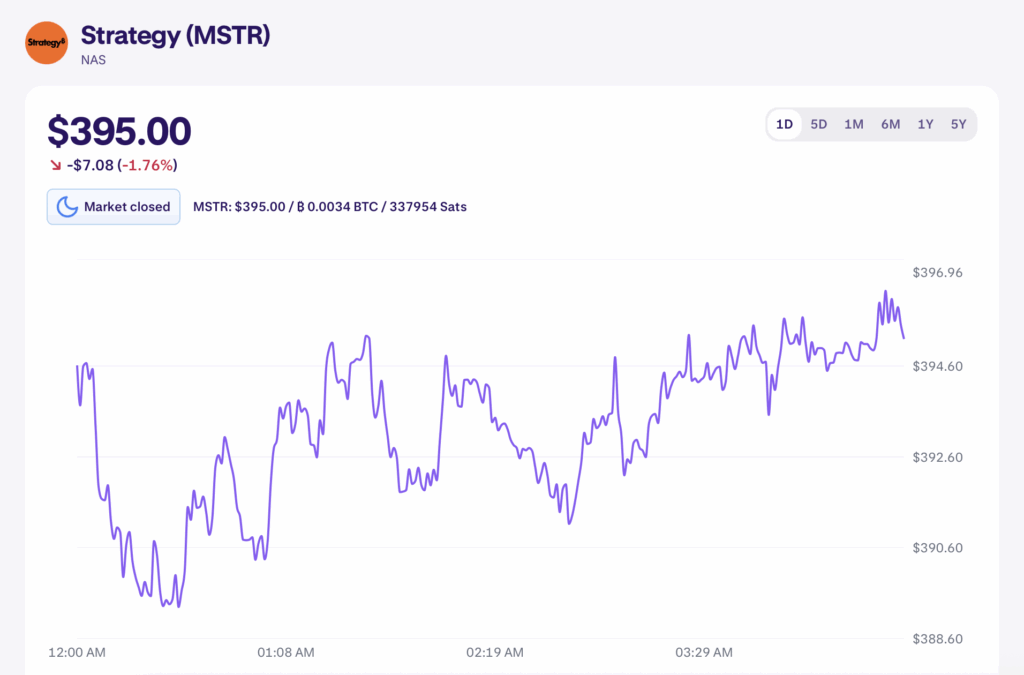
Task: Click the -$7.08 price change value
Action: pos(90,165)
